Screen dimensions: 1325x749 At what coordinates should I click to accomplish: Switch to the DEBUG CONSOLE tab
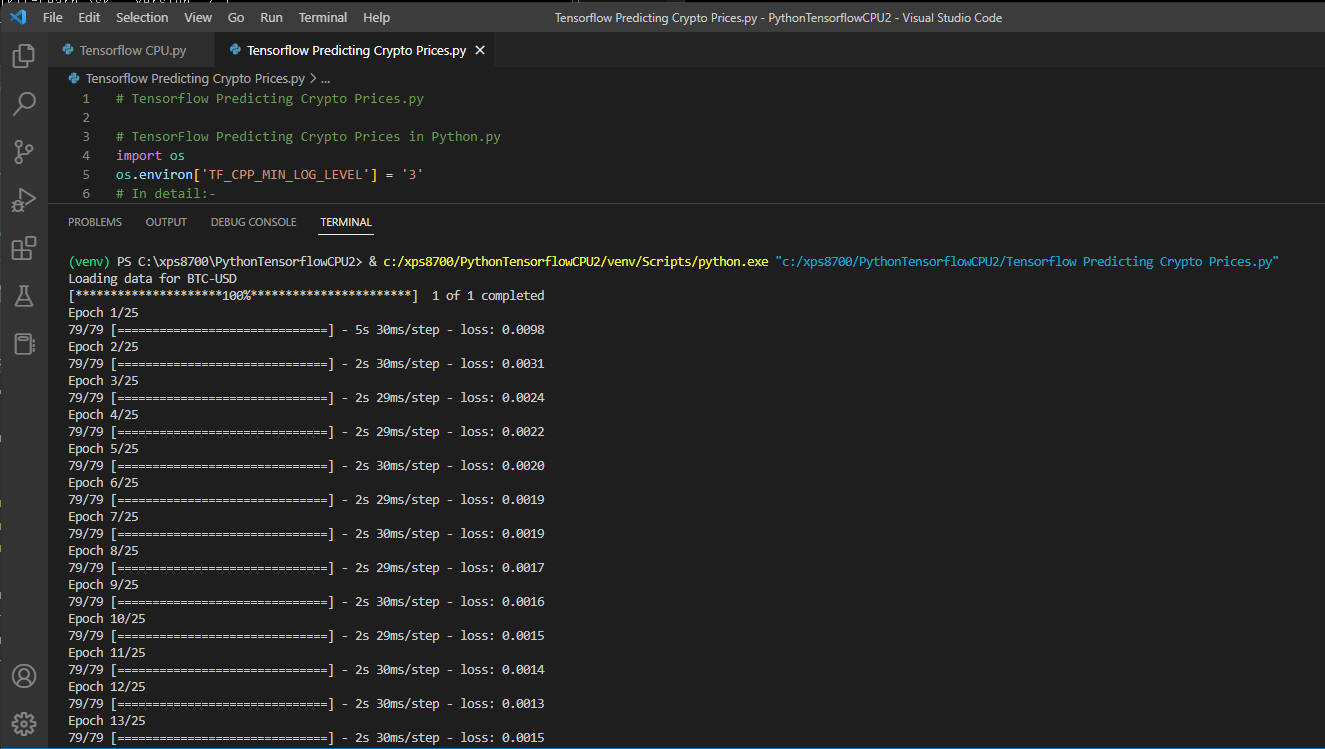click(x=253, y=222)
